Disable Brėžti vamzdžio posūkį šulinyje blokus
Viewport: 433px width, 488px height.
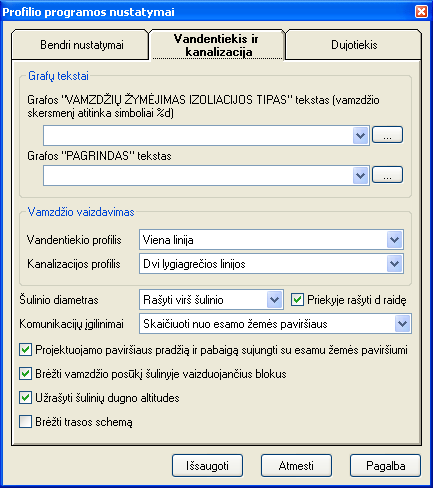pos(26,374)
